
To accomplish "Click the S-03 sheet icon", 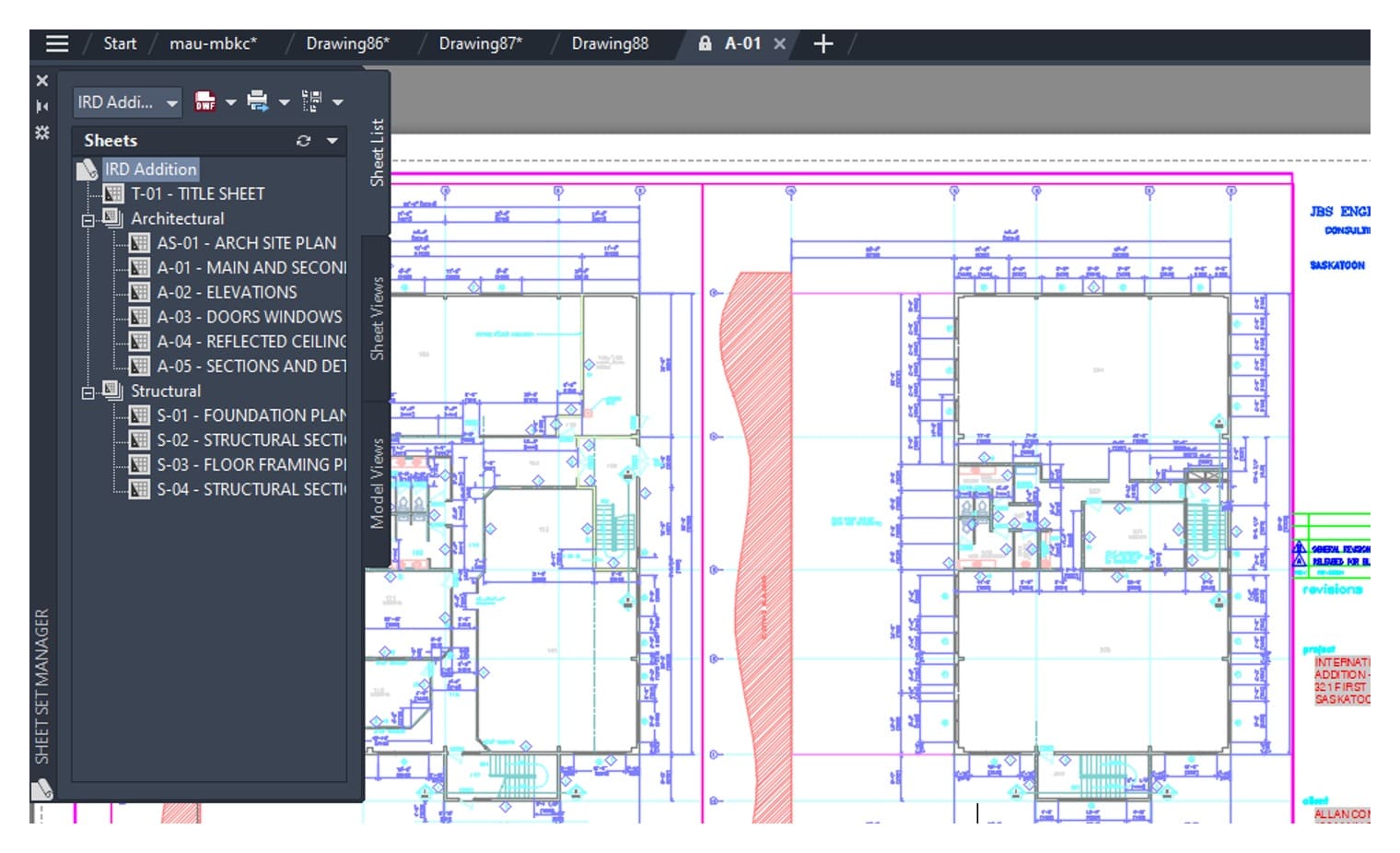I will click(139, 465).
